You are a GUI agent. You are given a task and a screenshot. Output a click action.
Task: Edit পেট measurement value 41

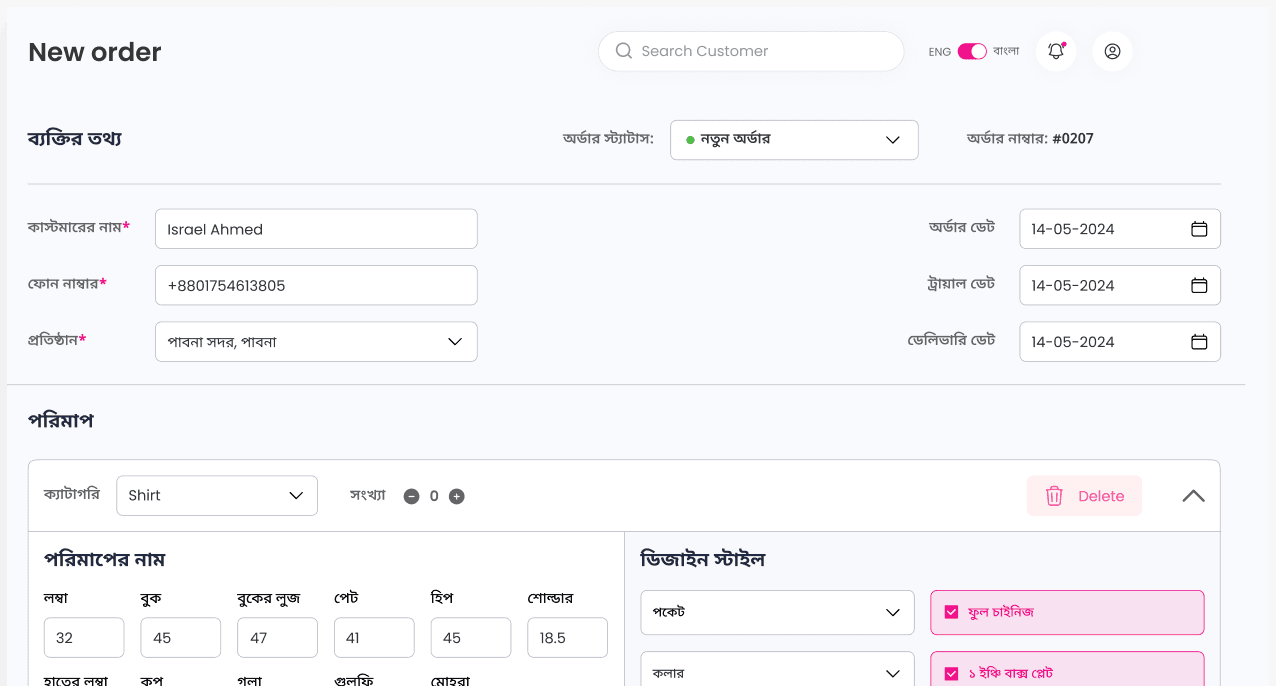pos(374,638)
